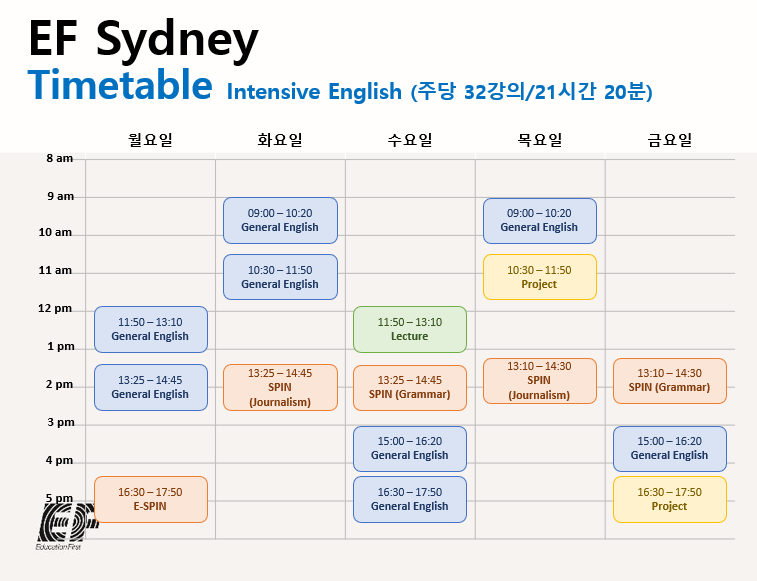
Task: Select Thursday 13:10 – 14:30 SPIN (Journalism) block
Action: pos(540,381)
